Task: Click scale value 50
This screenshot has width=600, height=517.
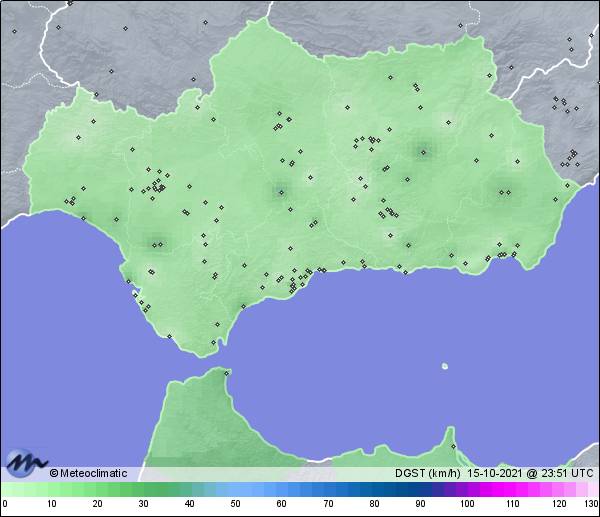Action: point(235,504)
